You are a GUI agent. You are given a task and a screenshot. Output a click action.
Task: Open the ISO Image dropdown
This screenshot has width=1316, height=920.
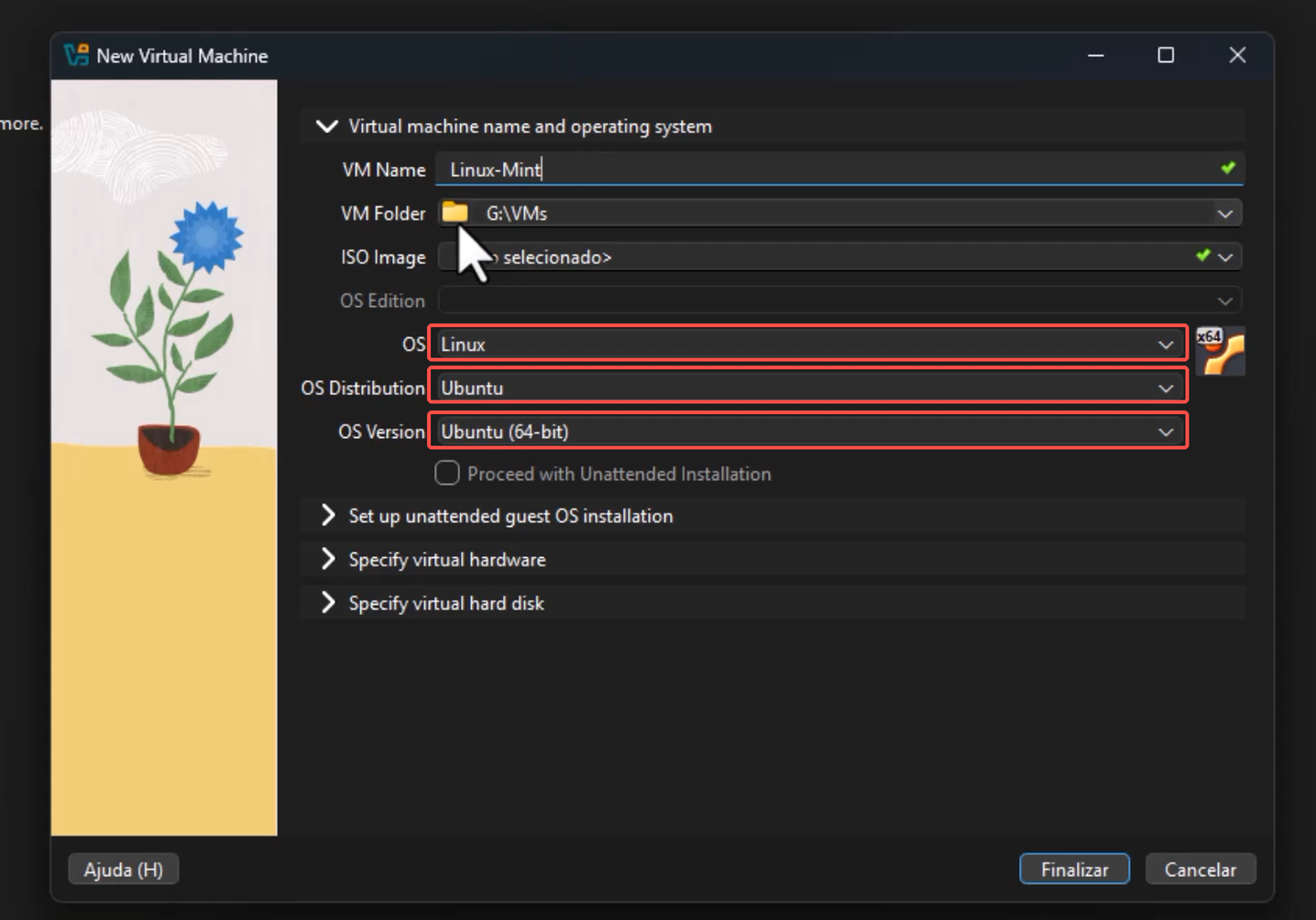pyautogui.click(x=1225, y=257)
